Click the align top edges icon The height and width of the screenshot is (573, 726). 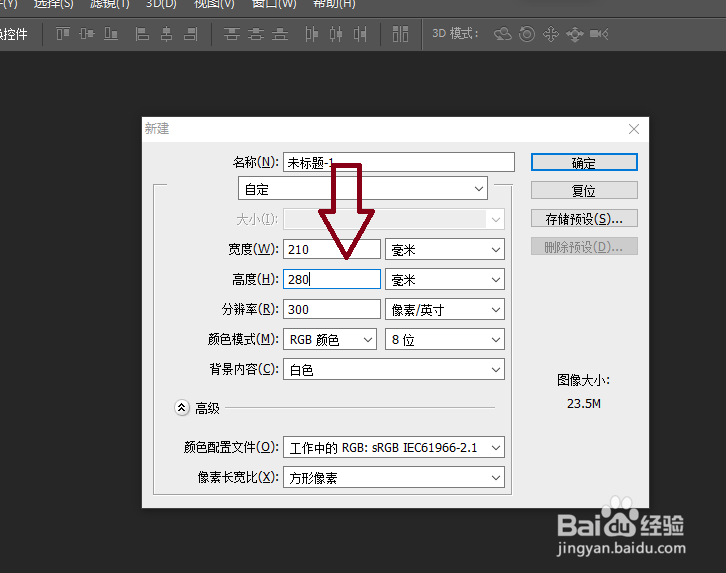tap(63, 34)
